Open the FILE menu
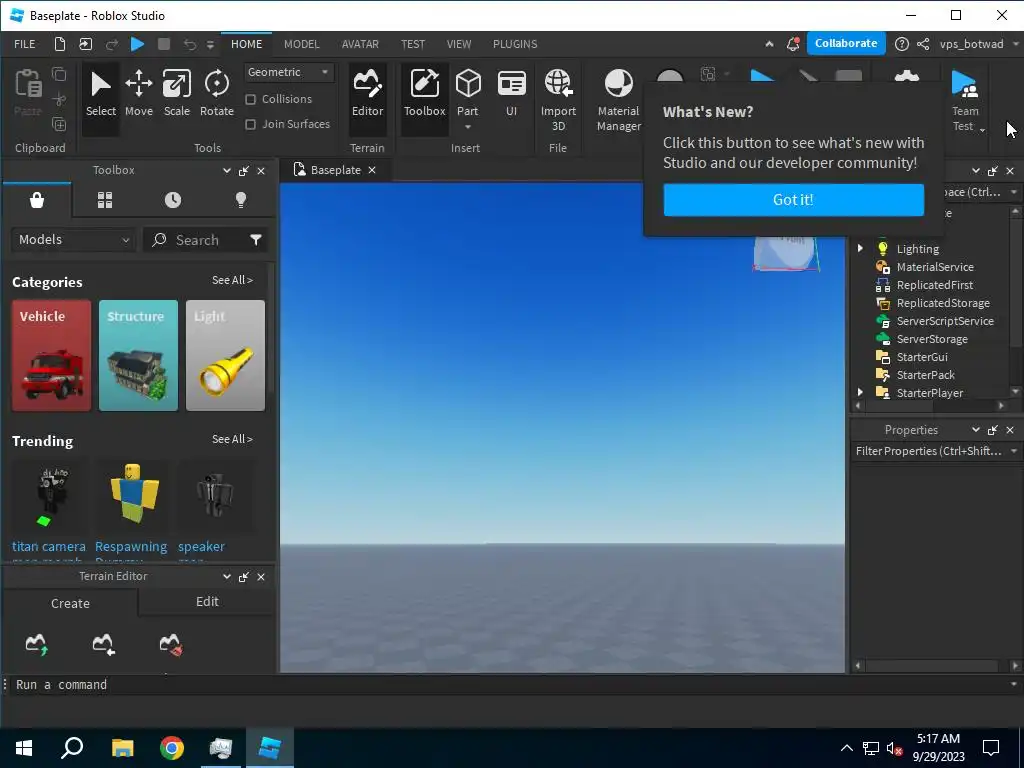 pos(25,44)
